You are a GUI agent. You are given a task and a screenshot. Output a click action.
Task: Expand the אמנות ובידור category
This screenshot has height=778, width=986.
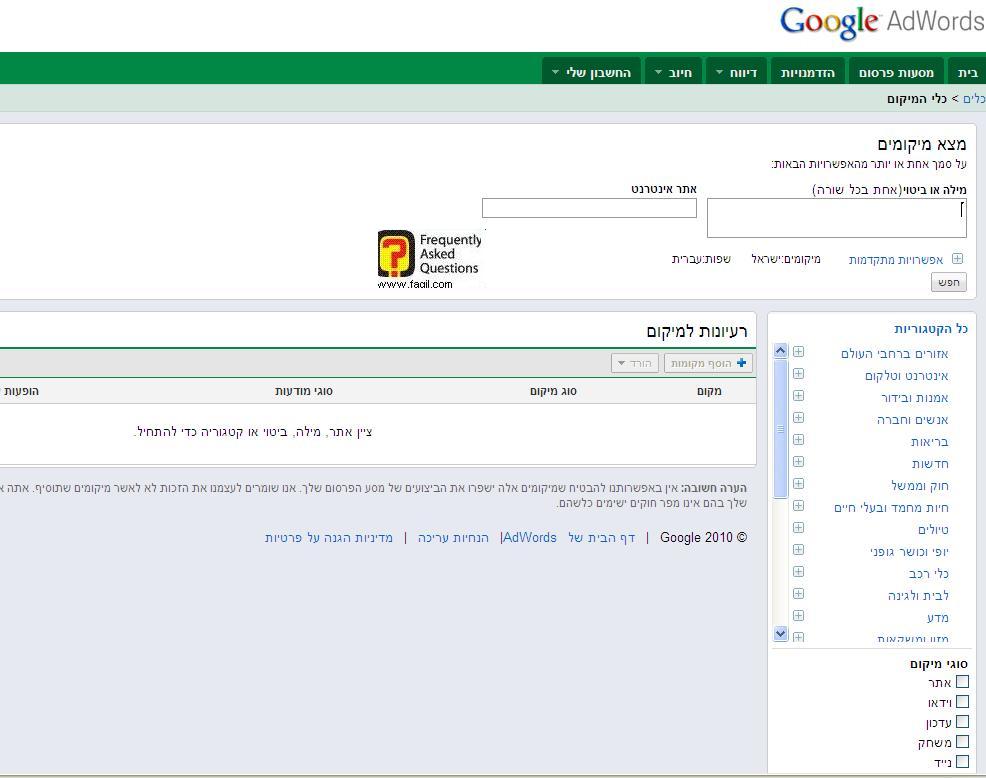(x=799, y=396)
